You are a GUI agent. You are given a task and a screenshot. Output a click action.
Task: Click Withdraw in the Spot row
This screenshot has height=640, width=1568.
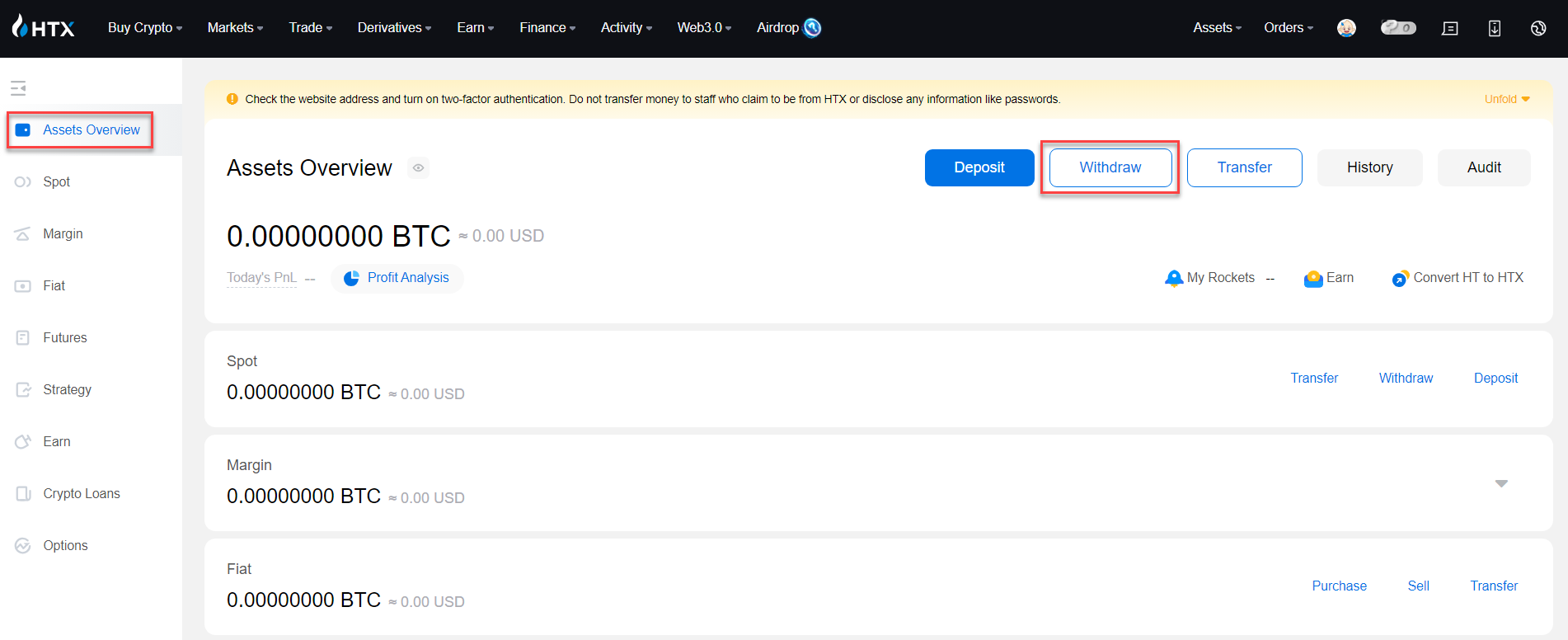(x=1406, y=379)
